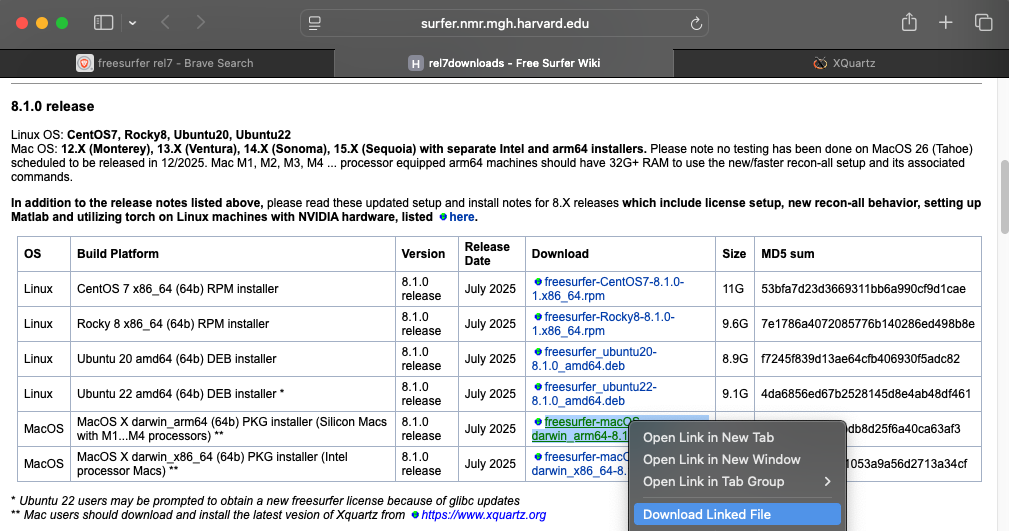Choose Open Link in New Tab

[x=708, y=437]
